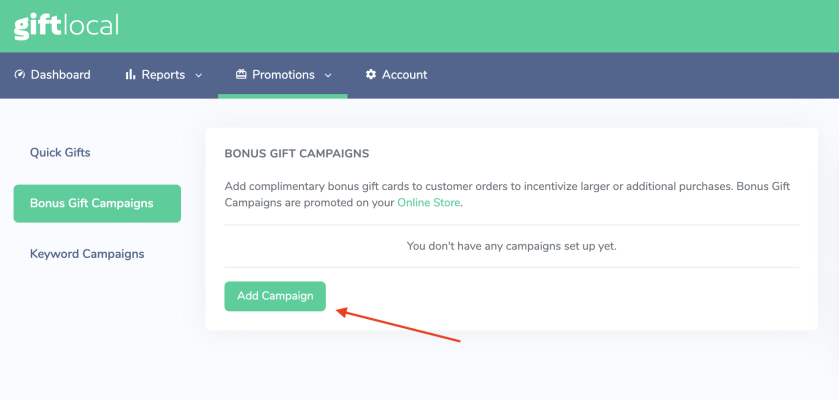Click the Promotions gift box icon
Image resolution: width=839 pixels, height=400 pixels.
(241, 75)
